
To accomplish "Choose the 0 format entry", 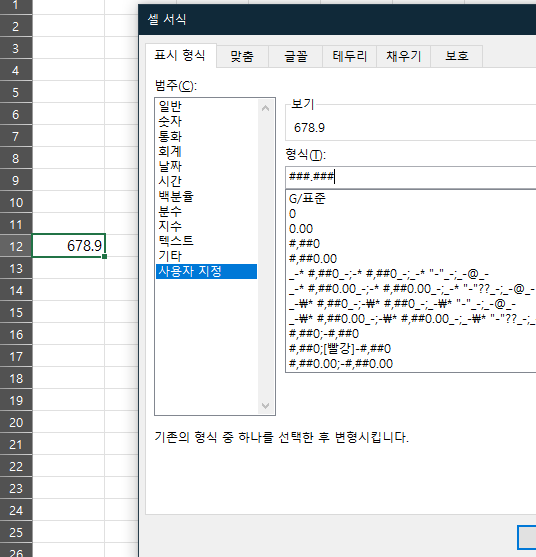I will point(412,214).
